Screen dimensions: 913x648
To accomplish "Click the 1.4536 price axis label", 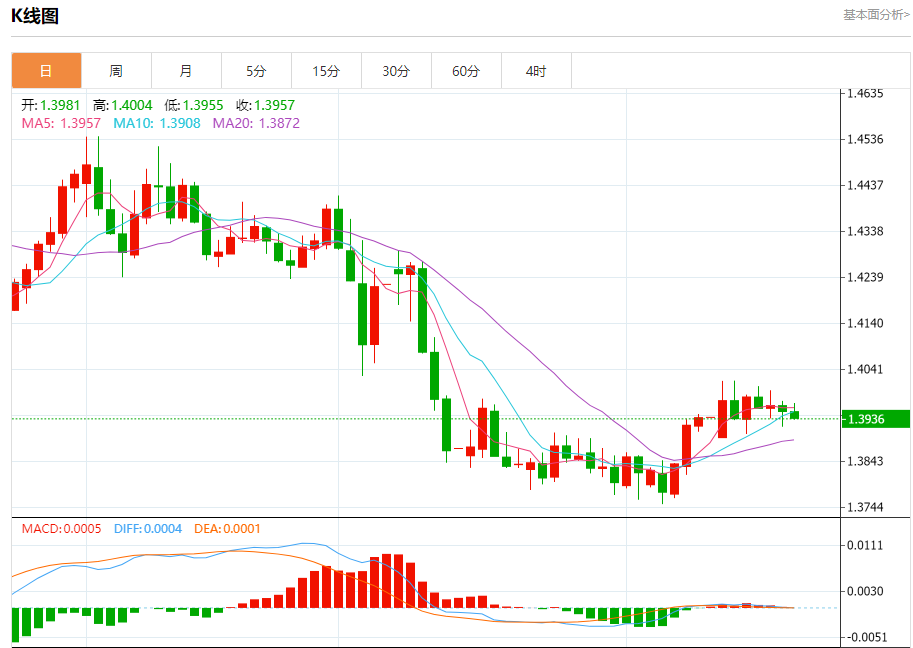I will [865, 139].
